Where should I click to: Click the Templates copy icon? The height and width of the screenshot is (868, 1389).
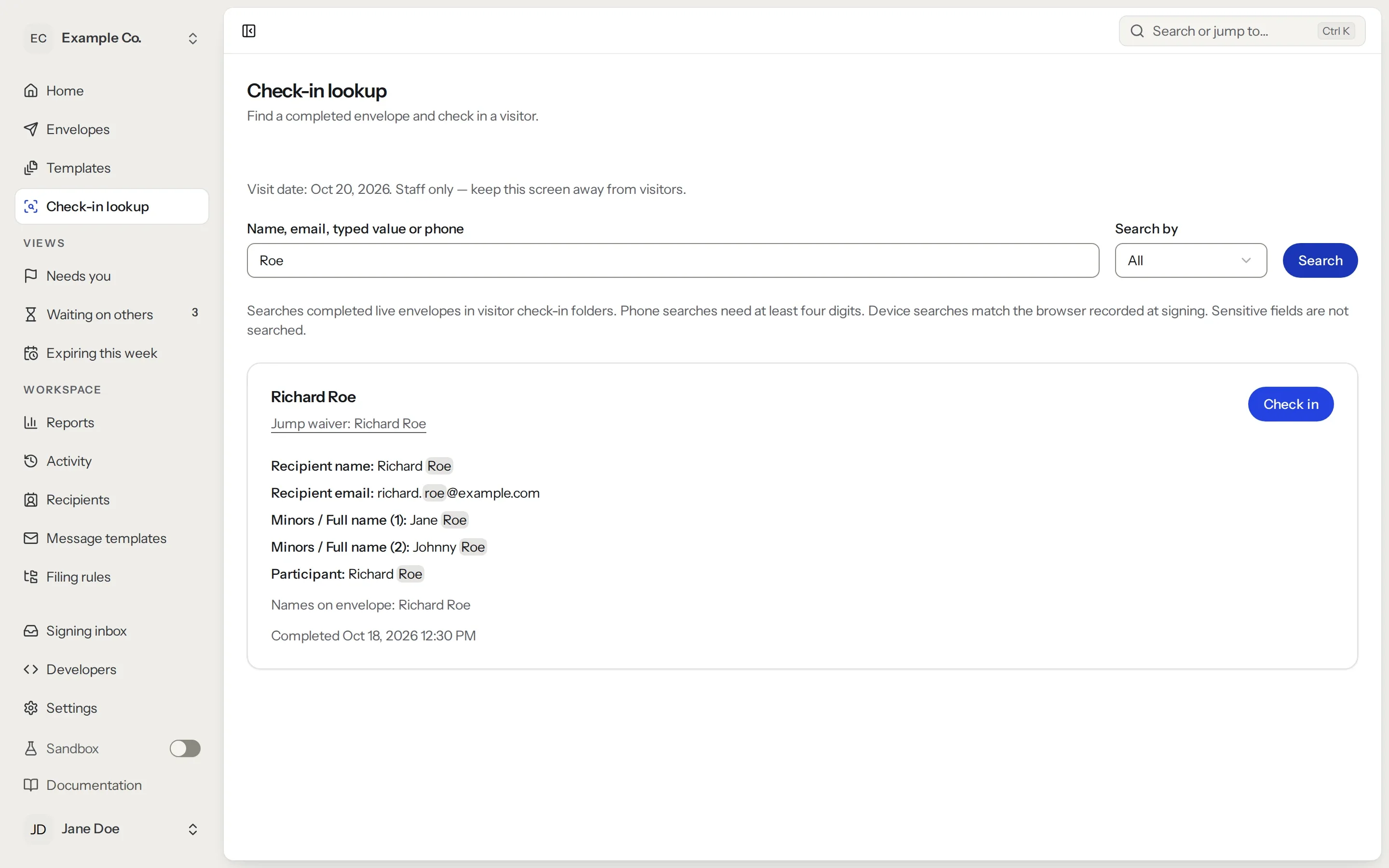(x=31, y=168)
